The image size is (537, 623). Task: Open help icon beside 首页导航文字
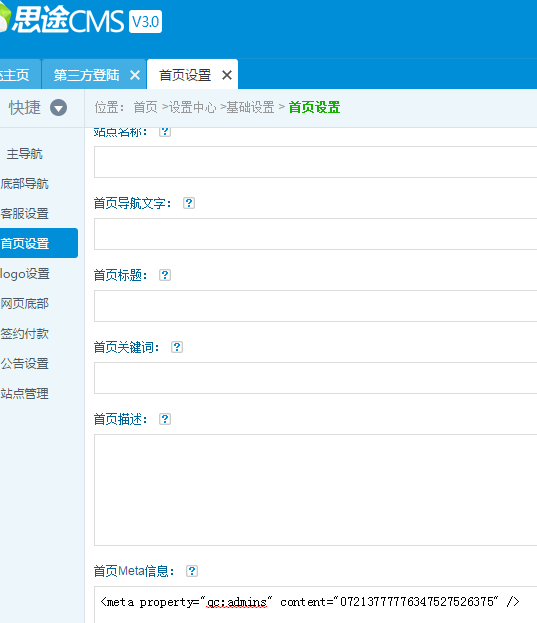(189, 203)
